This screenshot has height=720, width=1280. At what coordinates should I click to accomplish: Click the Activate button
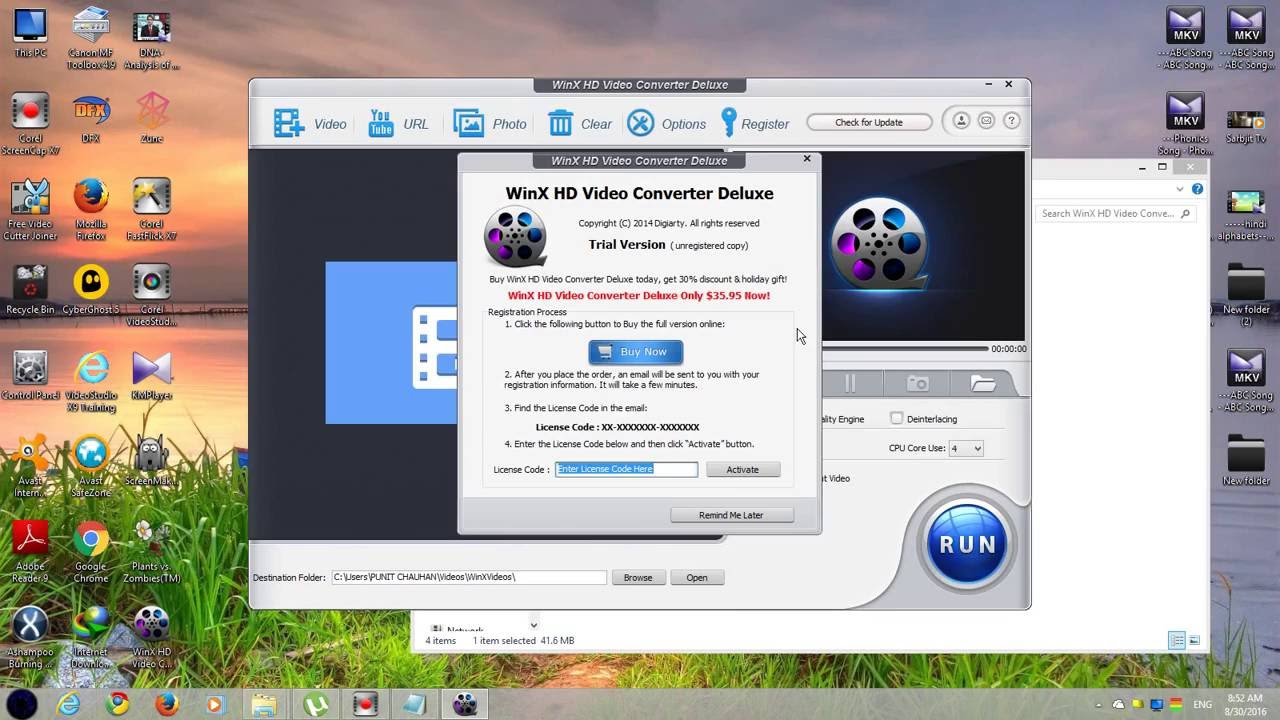(742, 469)
